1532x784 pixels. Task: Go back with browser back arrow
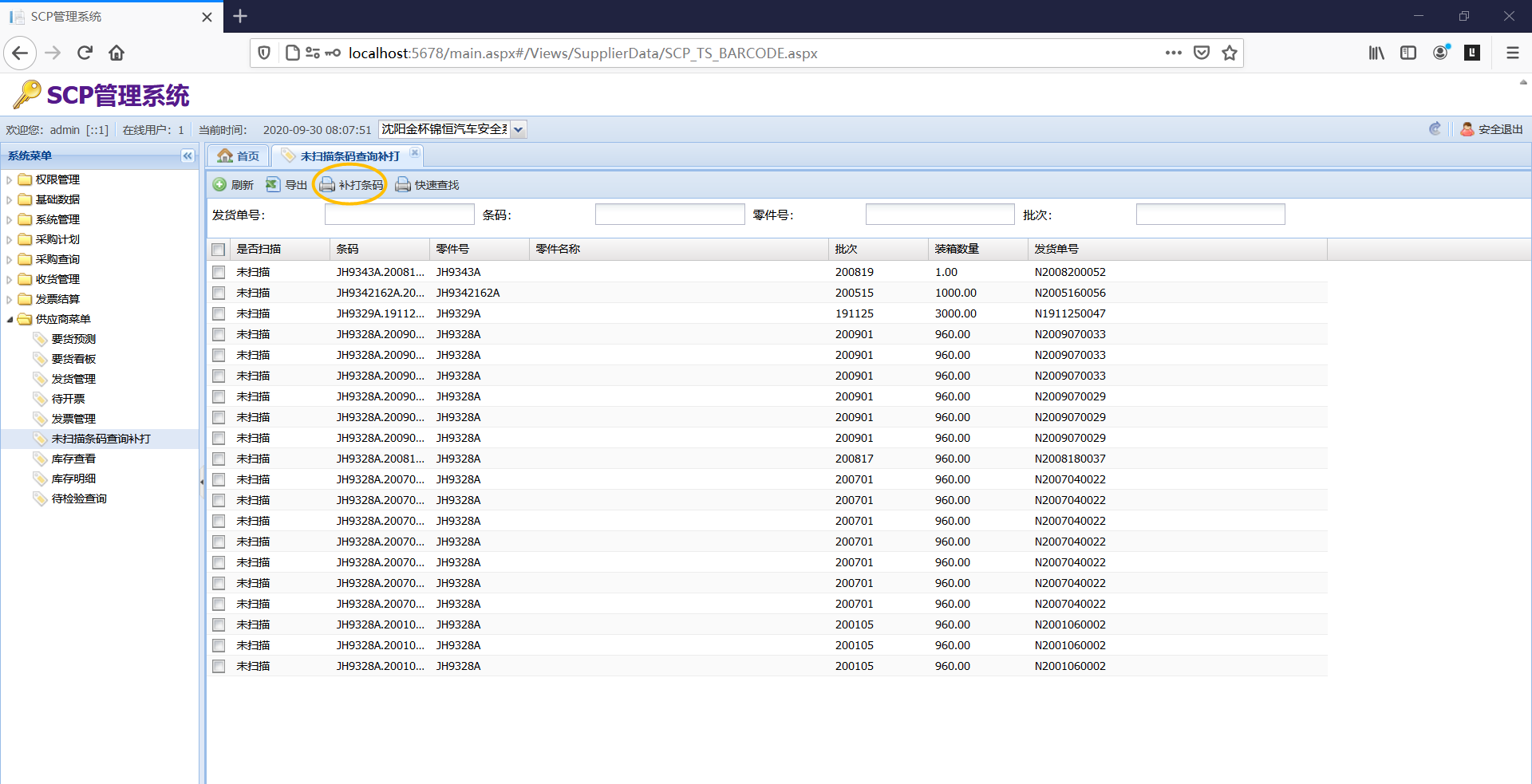(21, 53)
